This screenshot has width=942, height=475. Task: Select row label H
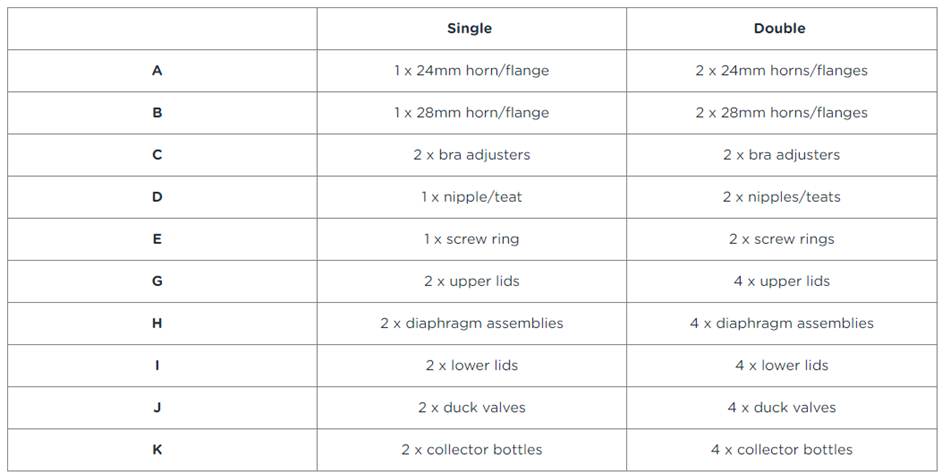157,323
